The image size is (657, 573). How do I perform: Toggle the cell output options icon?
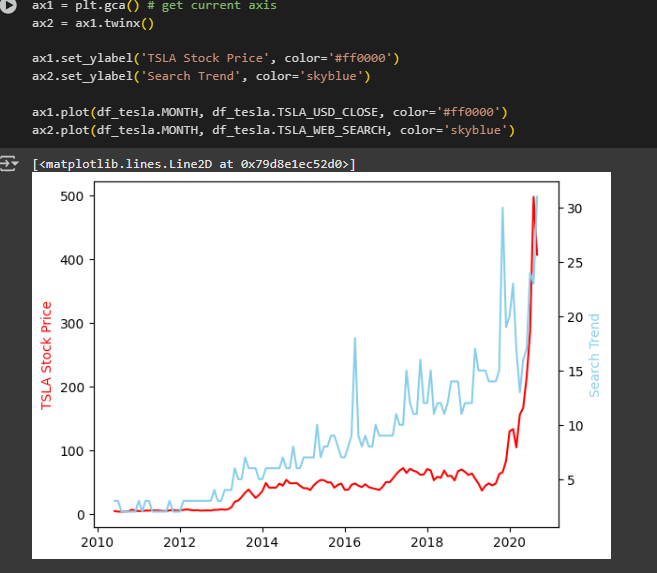pyautogui.click(x=9, y=163)
